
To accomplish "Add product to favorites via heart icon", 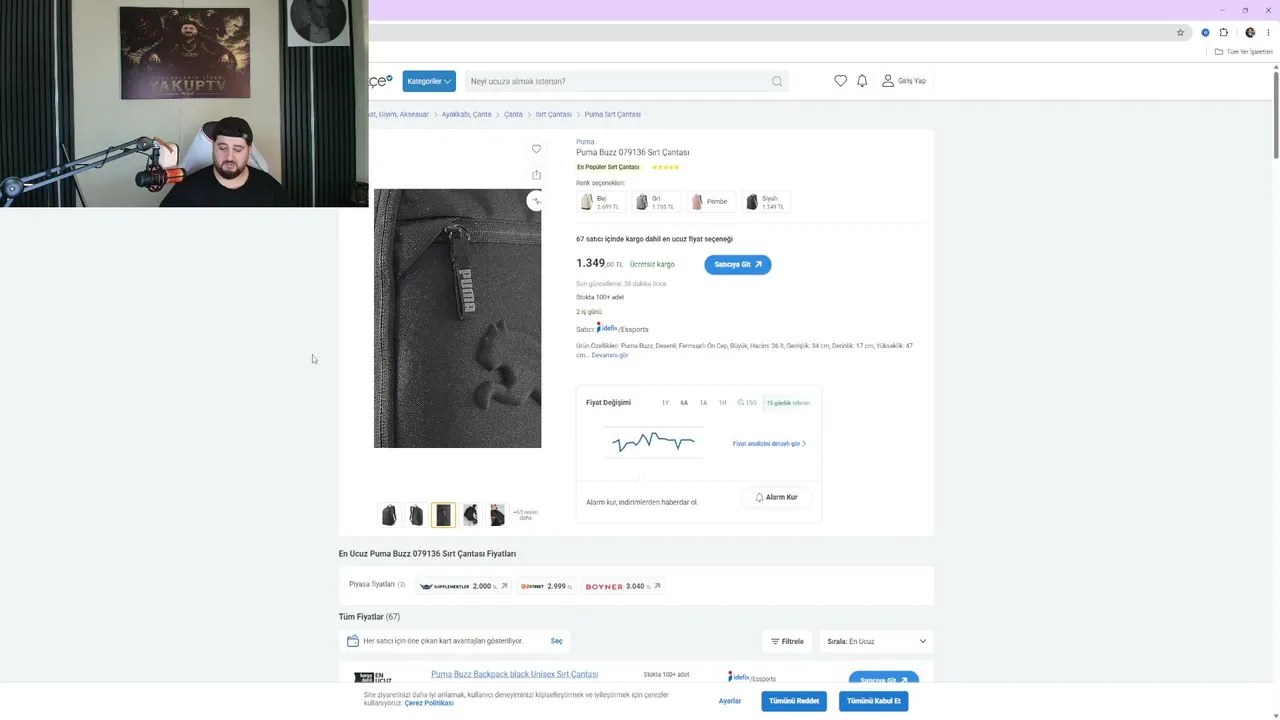I will [536, 149].
